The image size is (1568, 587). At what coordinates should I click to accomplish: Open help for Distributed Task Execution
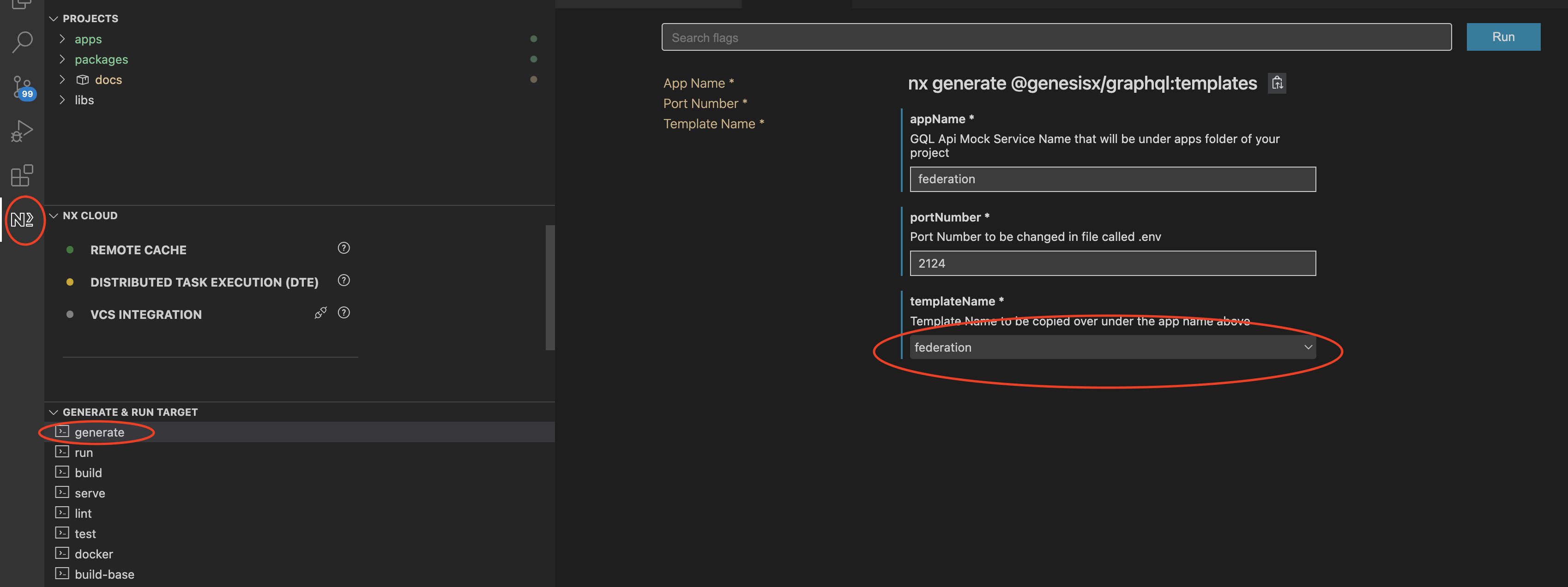click(344, 281)
